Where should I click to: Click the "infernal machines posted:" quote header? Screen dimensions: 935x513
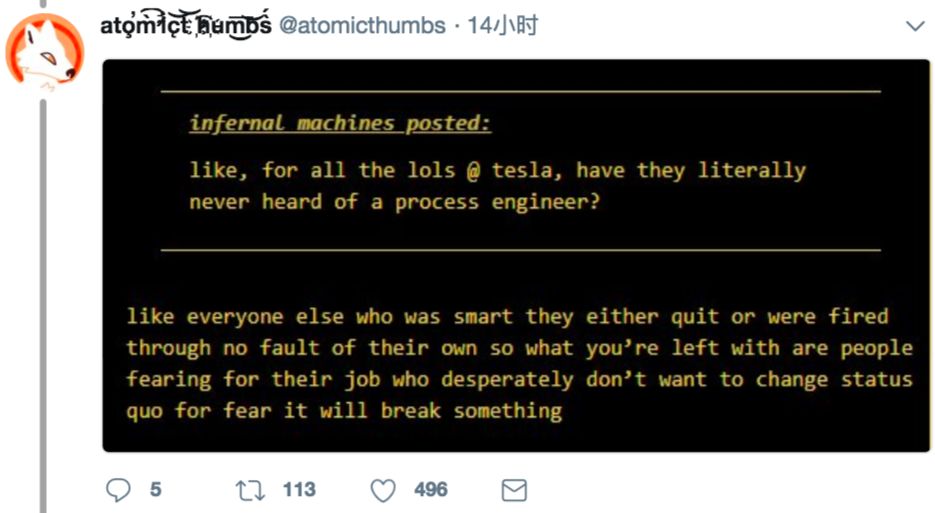pos(340,123)
